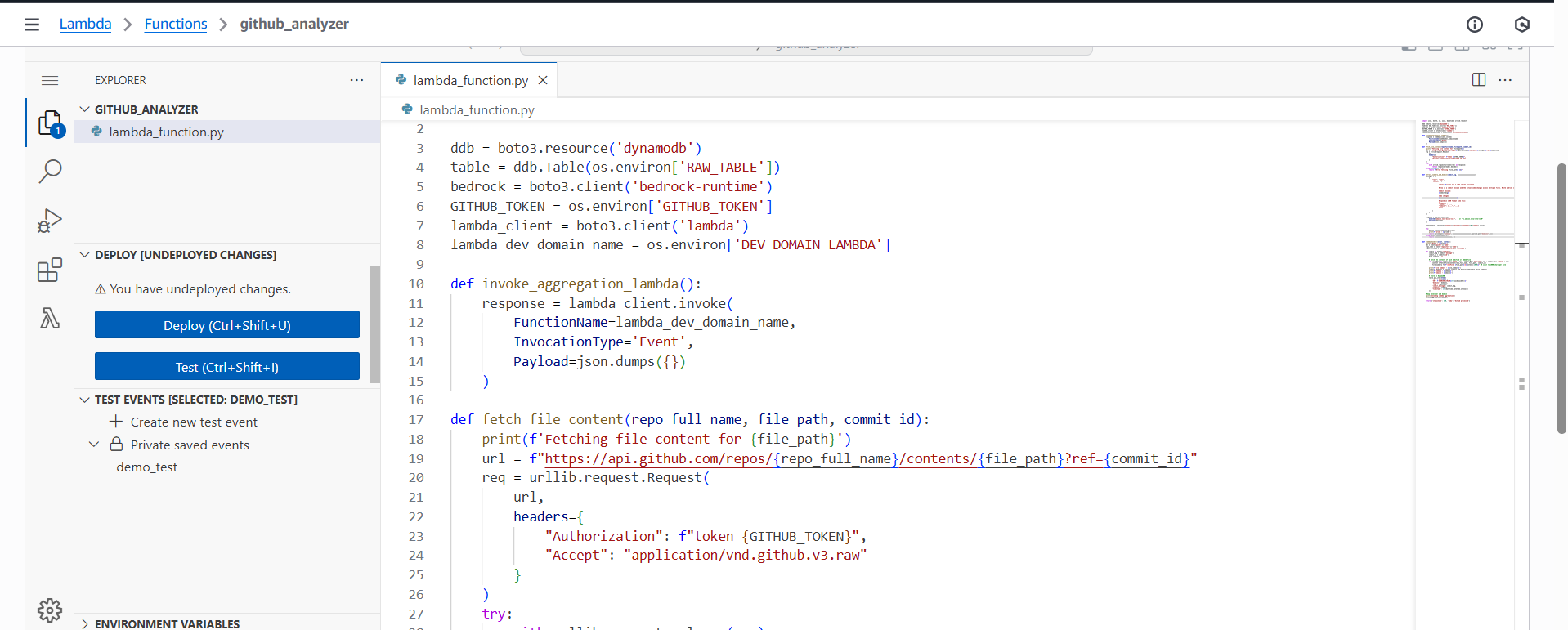Click the info circle icon in header
The width and height of the screenshot is (1568, 630).
pyautogui.click(x=1475, y=25)
